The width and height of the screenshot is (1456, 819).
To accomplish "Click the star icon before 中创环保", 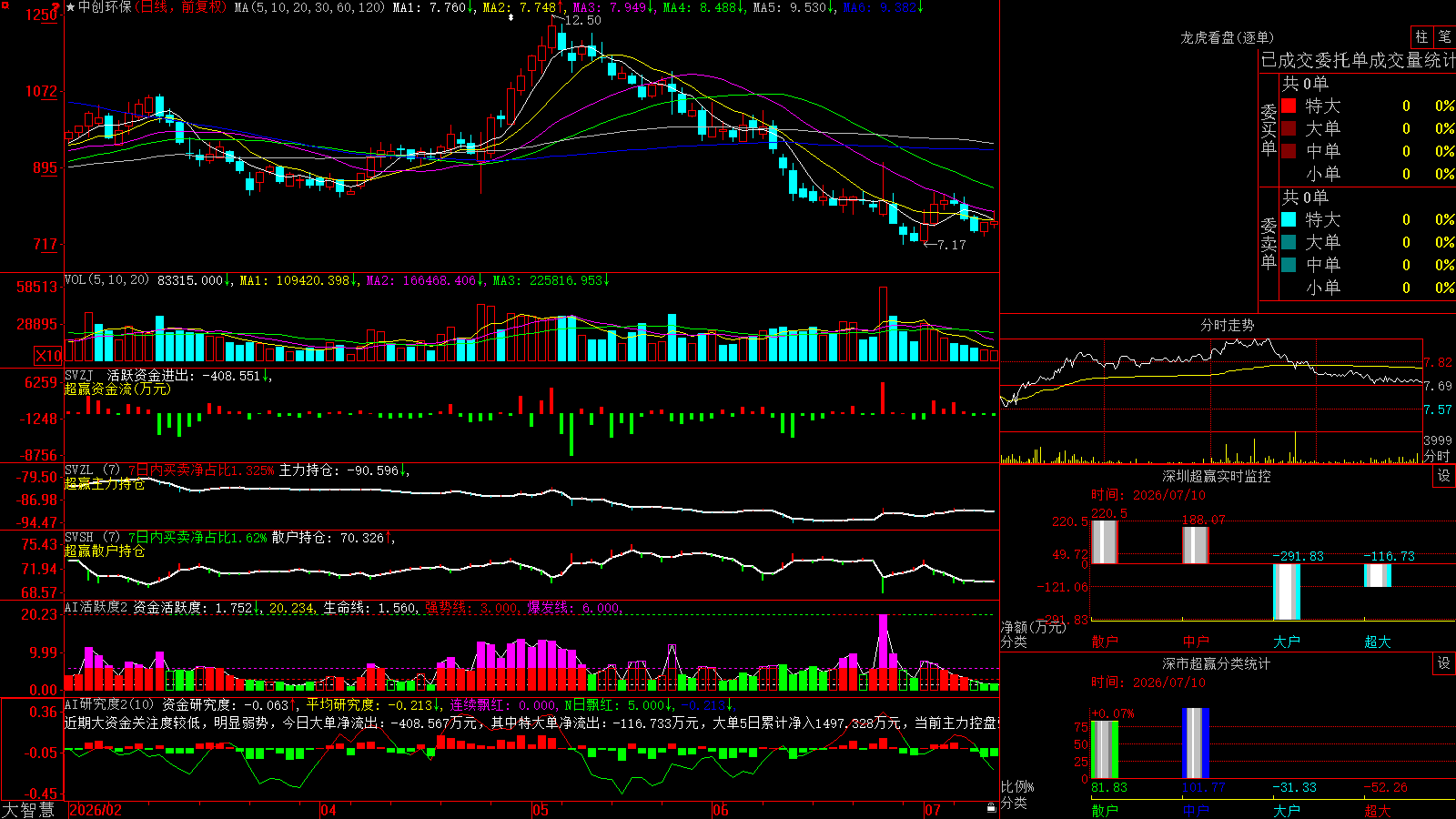I will [71, 7].
